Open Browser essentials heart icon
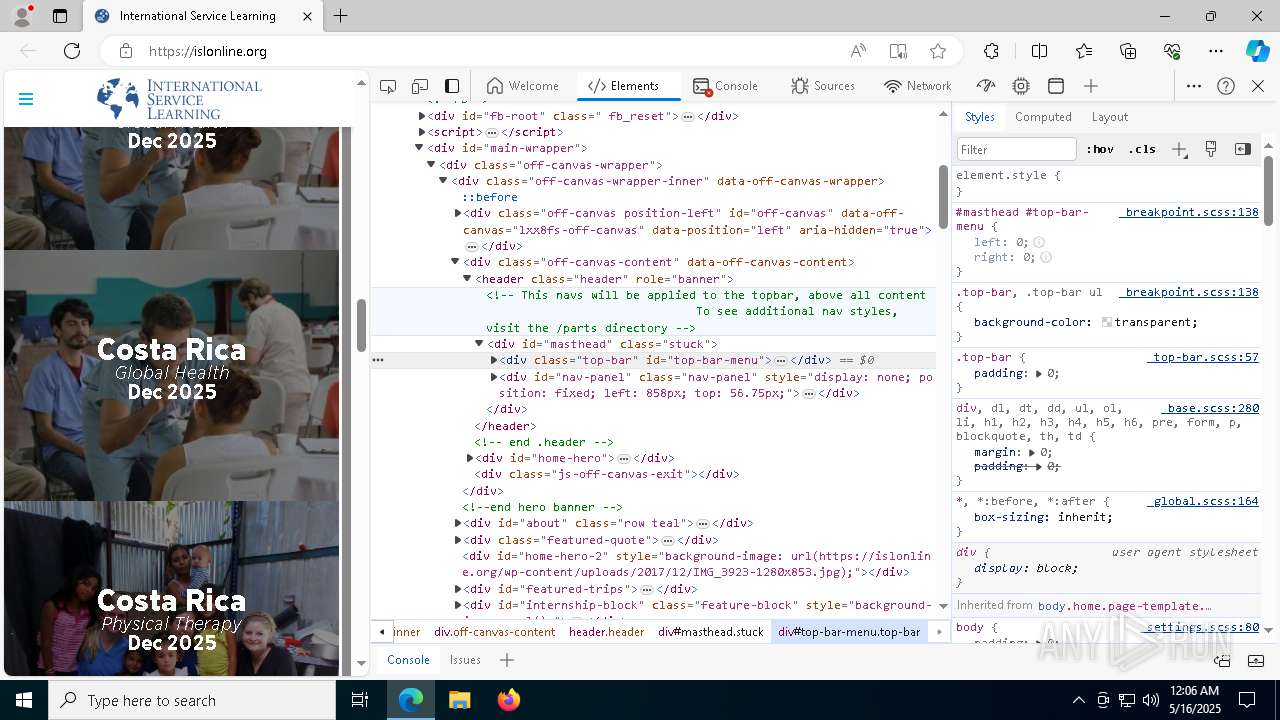The height and width of the screenshot is (720, 1280). [1172, 51]
